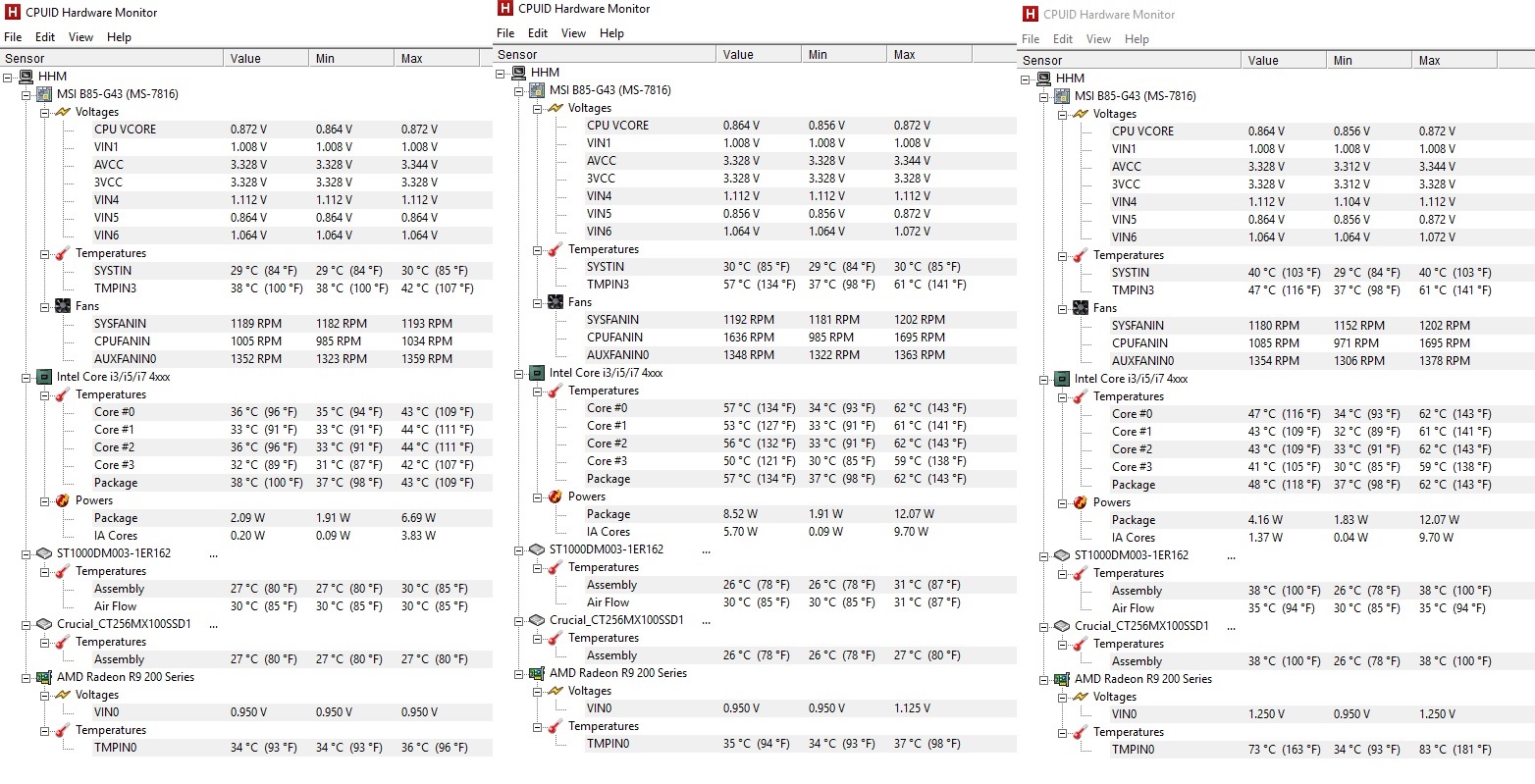
Task: Select VIN0 row in right window
Action: pos(1320,714)
